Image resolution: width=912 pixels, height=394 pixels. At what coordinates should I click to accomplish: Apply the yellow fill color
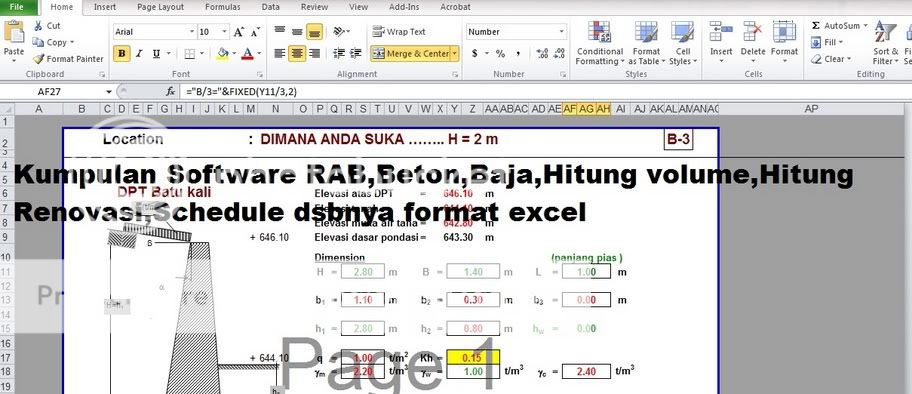point(223,54)
